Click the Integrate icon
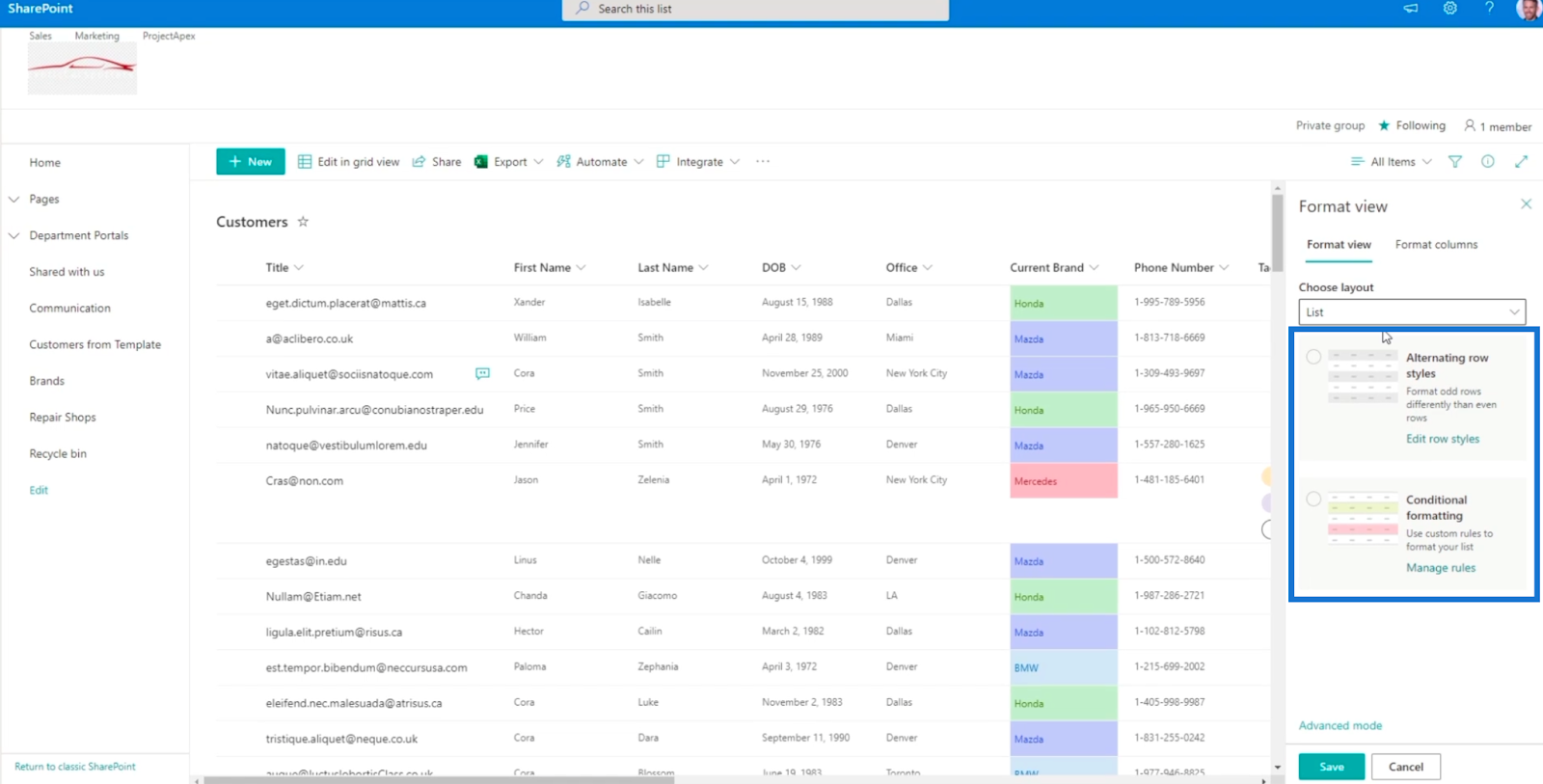1543x784 pixels. pos(663,162)
